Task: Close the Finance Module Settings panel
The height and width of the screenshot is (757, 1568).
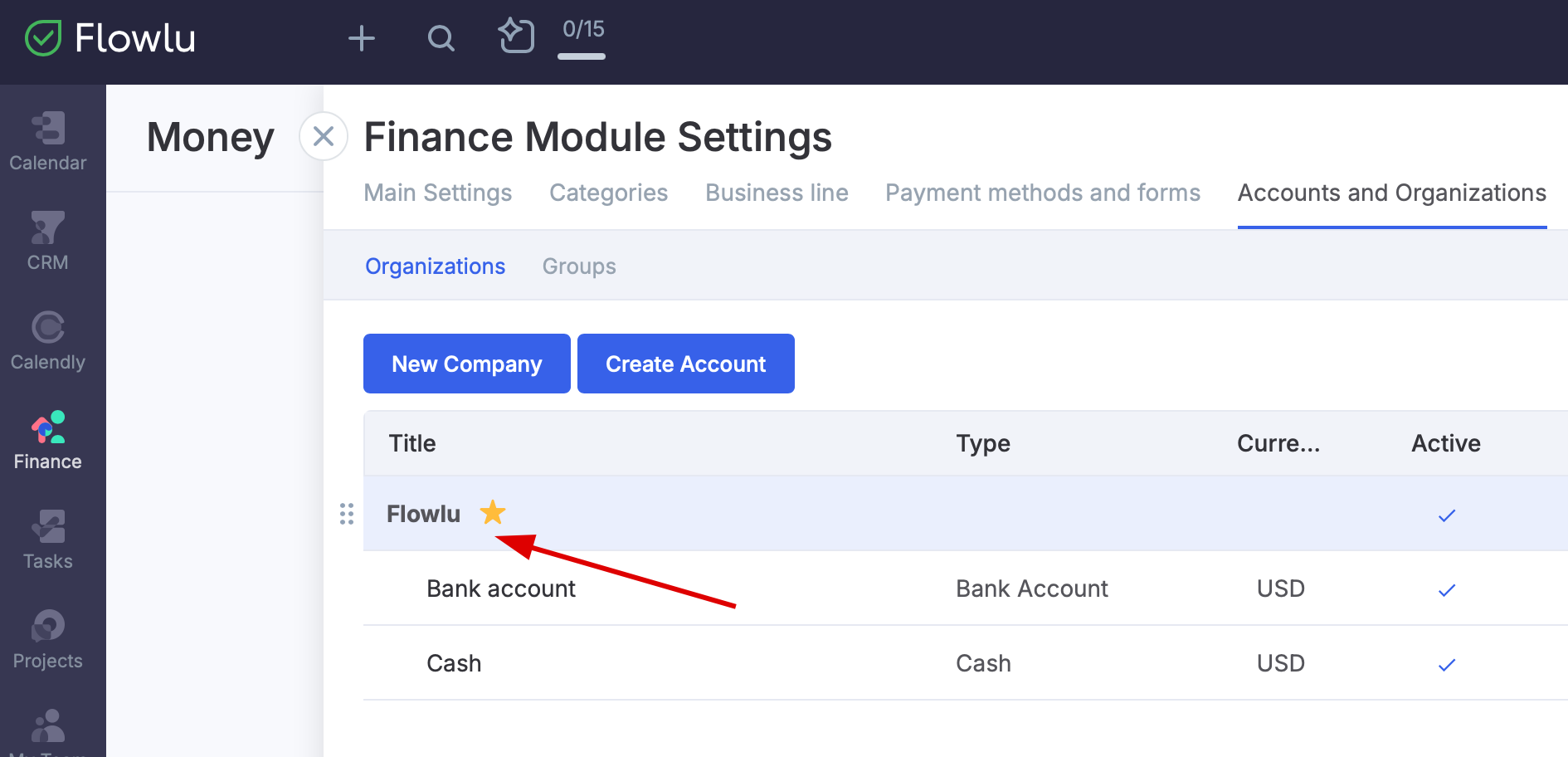Action: pyautogui.click(x=324, y=136)
